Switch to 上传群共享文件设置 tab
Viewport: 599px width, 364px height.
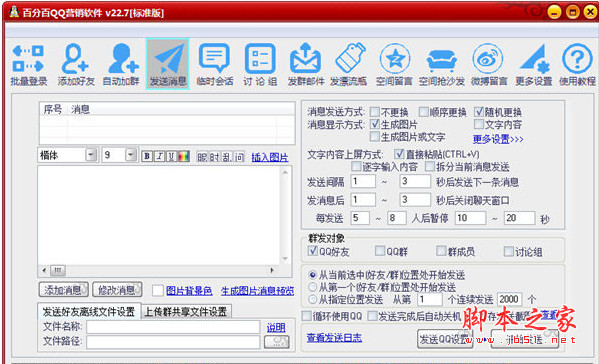(186, 312)
